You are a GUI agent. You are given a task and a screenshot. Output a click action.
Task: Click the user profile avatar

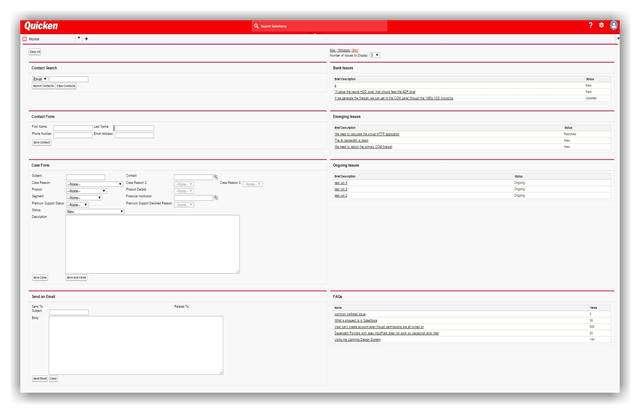tap(614, 25)
